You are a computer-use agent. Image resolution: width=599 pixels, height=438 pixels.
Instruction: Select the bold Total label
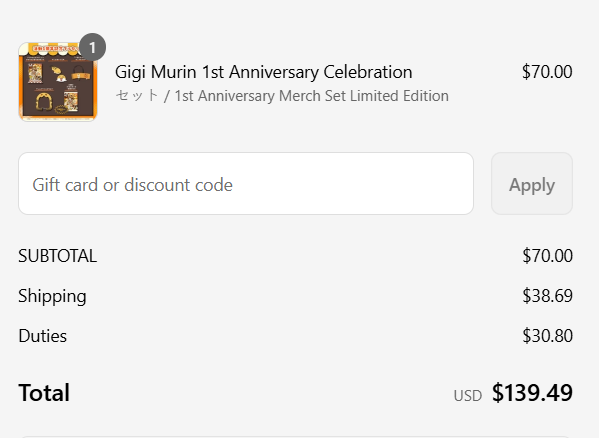(44, 393)
